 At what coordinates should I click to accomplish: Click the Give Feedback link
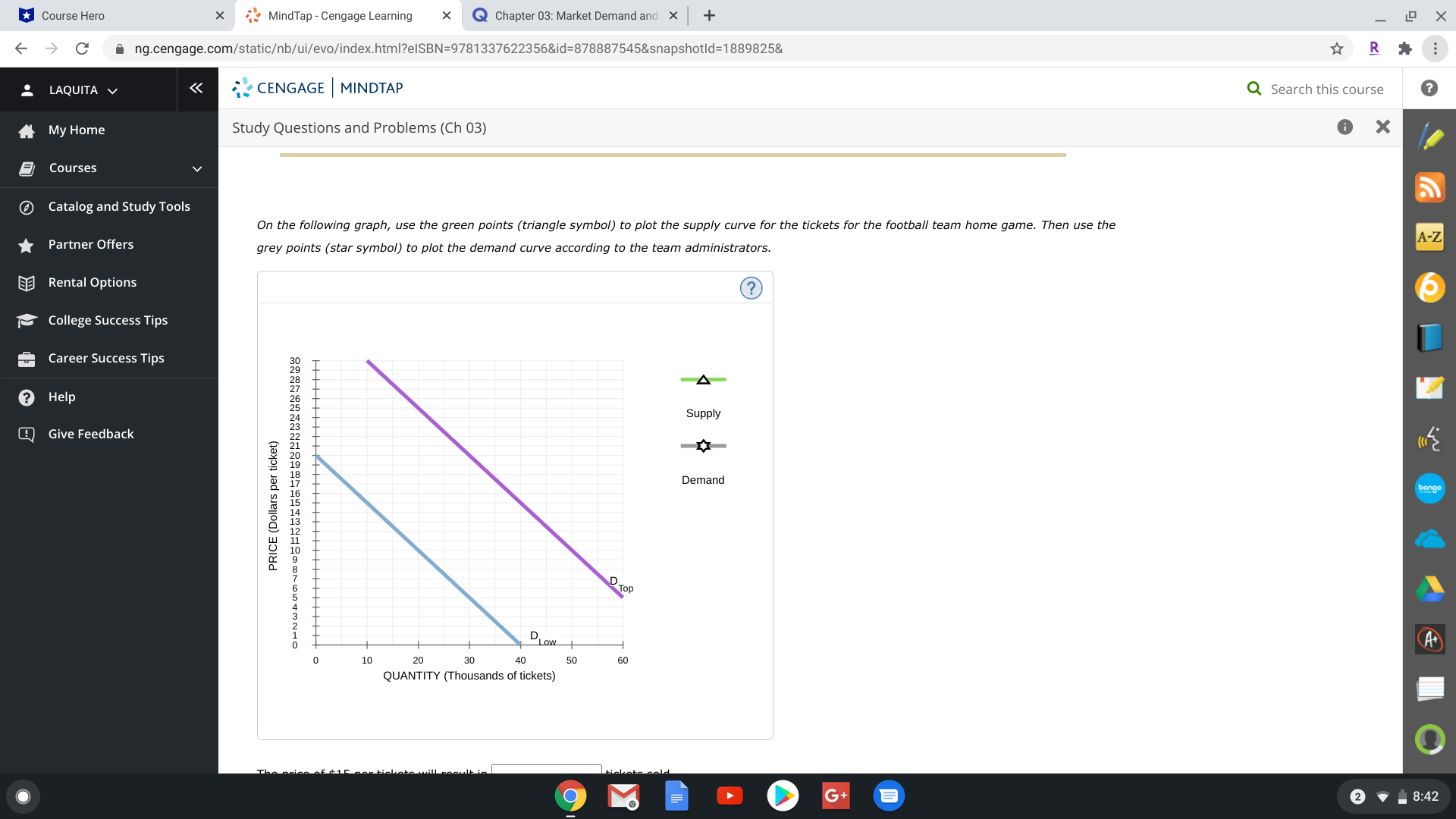pos(91,434)
